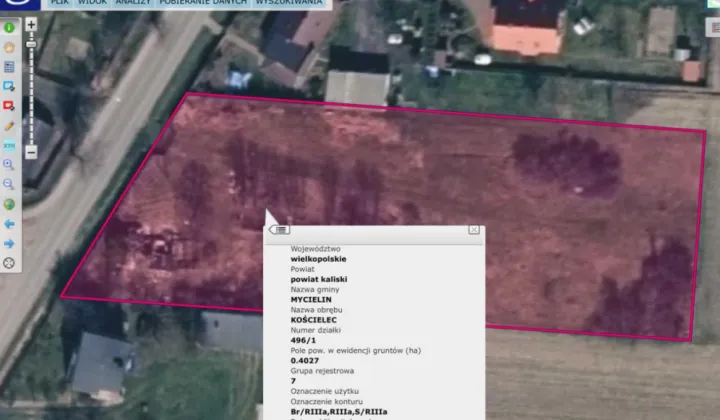Click the 'Oznaczenie użytku' label

click(x=324, y=391)
